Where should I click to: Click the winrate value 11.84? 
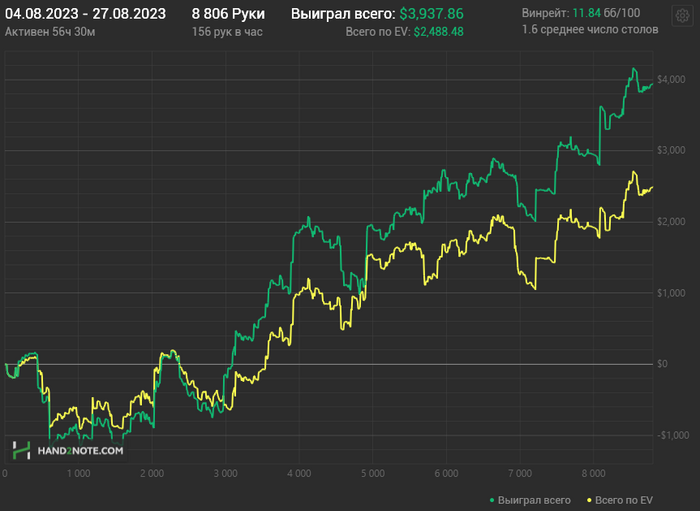click(587, 13)
